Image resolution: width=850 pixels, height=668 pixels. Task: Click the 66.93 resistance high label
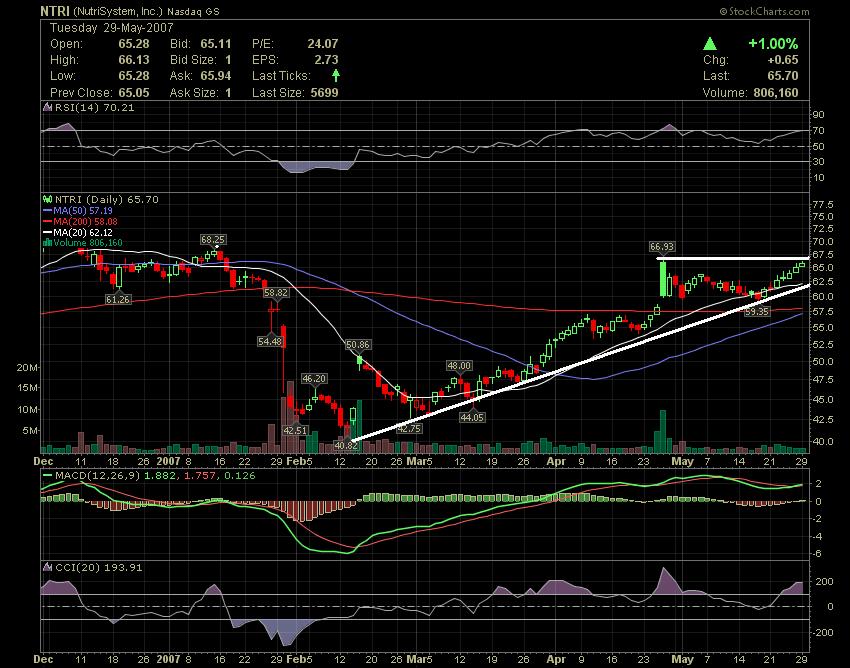[x=662, y=247]
